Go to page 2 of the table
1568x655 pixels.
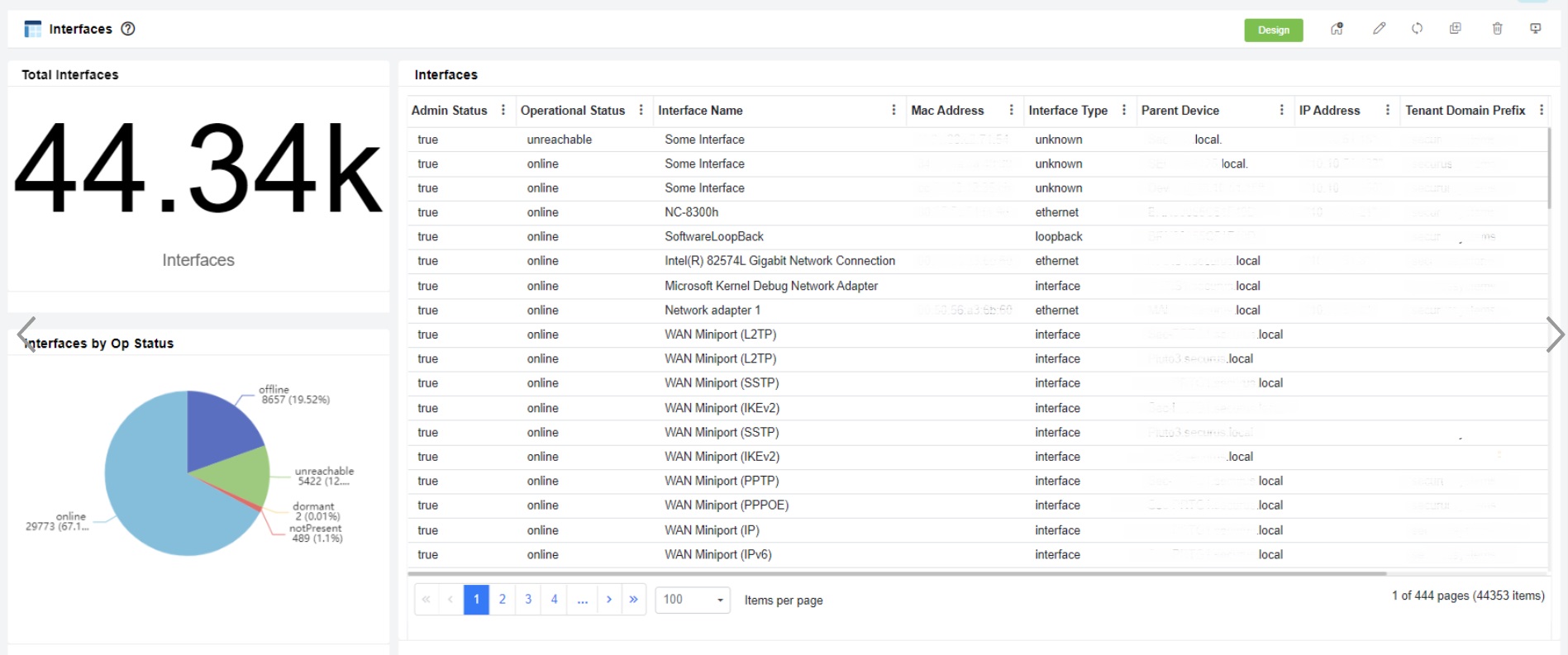pos(502,600)
